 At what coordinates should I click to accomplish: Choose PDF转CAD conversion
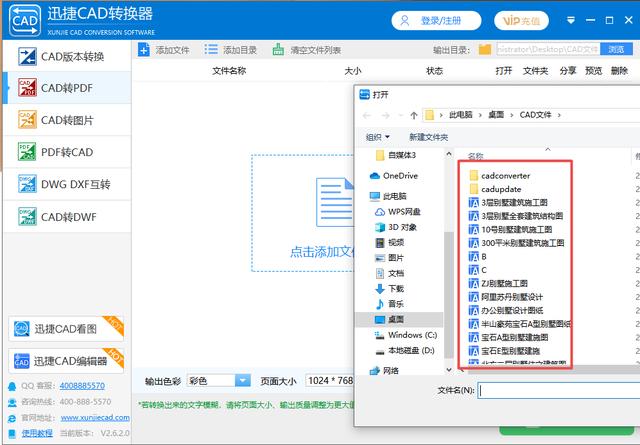67,152
